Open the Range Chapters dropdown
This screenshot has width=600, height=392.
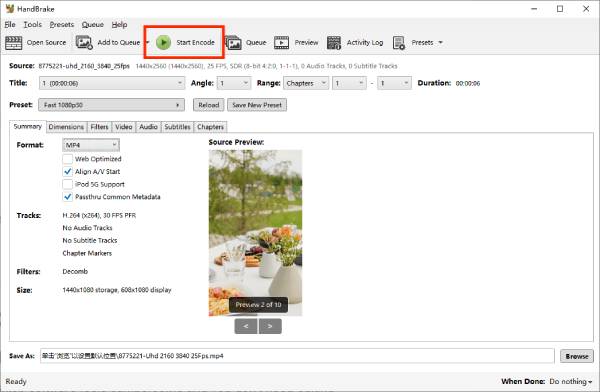tap(306, 83)
